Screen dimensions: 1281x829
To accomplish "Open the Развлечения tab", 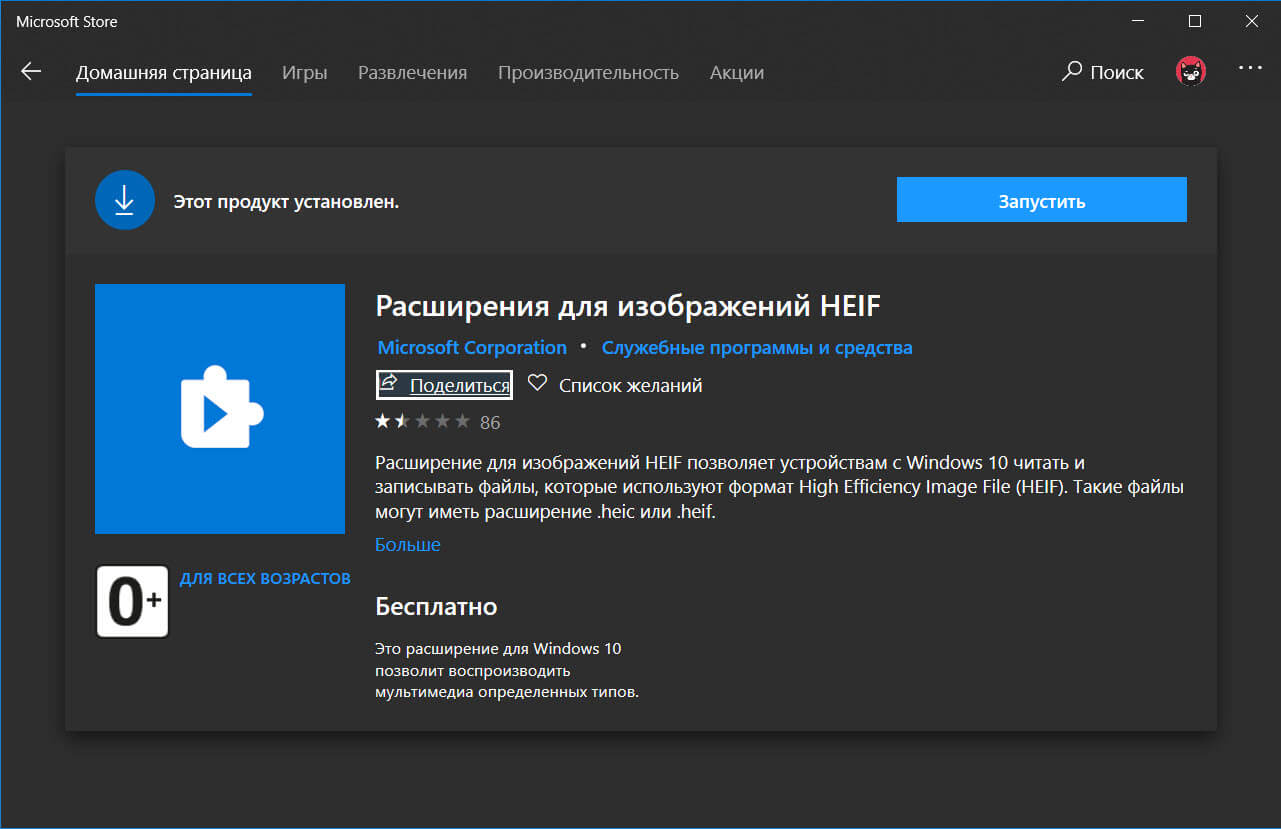I will pos(413,73).
